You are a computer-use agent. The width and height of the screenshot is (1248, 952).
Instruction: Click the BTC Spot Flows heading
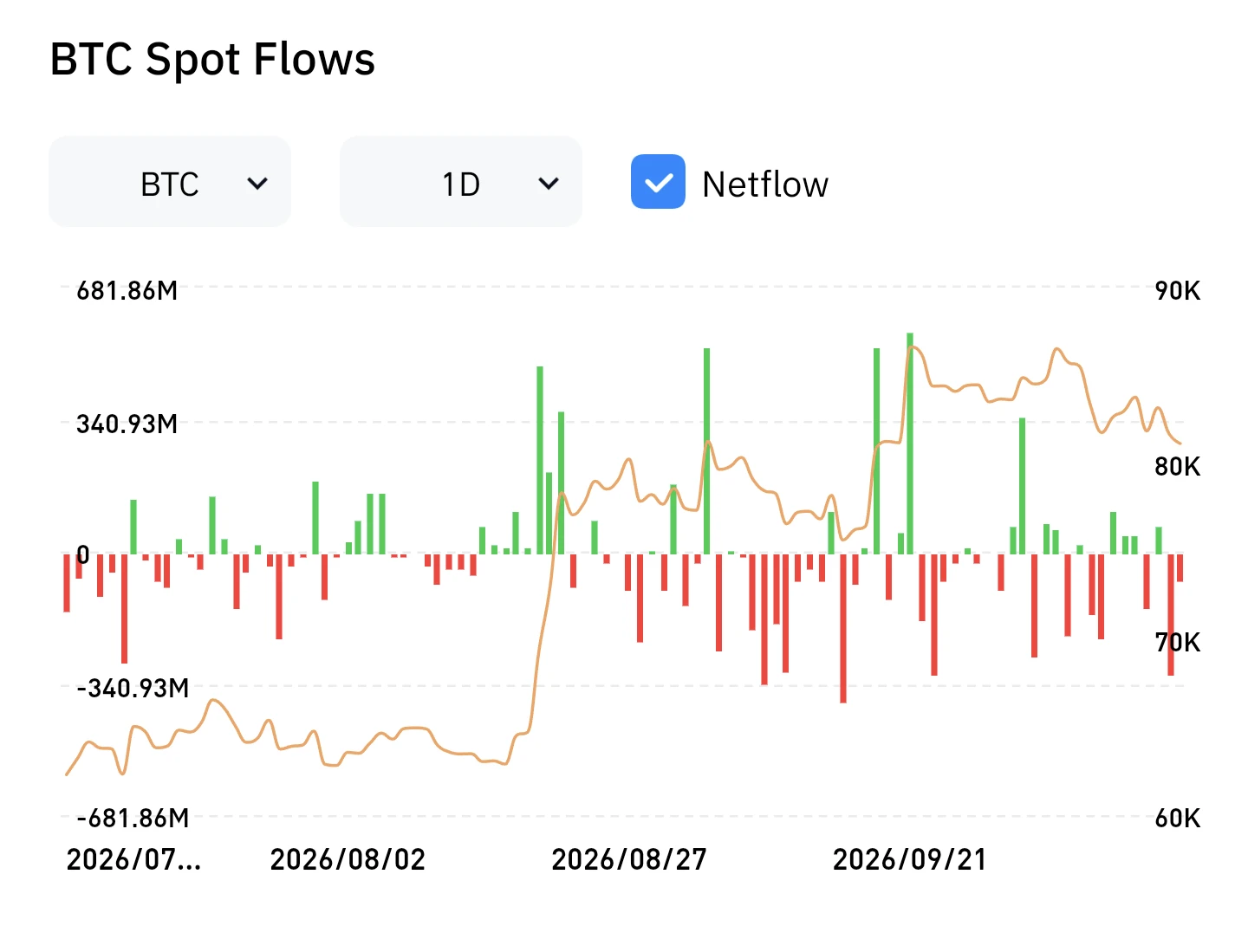click(212, 60)
